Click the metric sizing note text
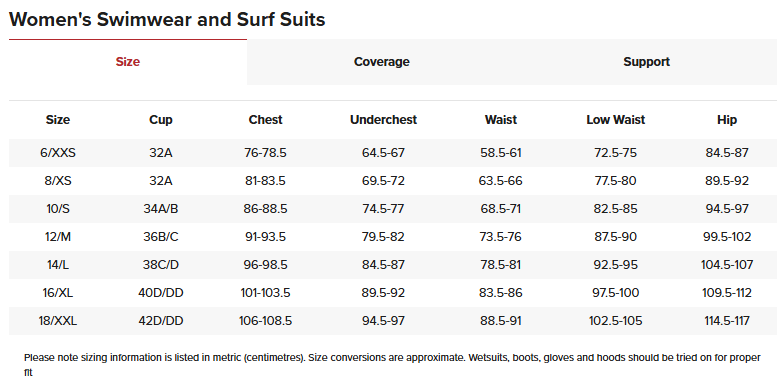Image resolution: width=783 pixels, height=381 pixels. click(392, 365)
